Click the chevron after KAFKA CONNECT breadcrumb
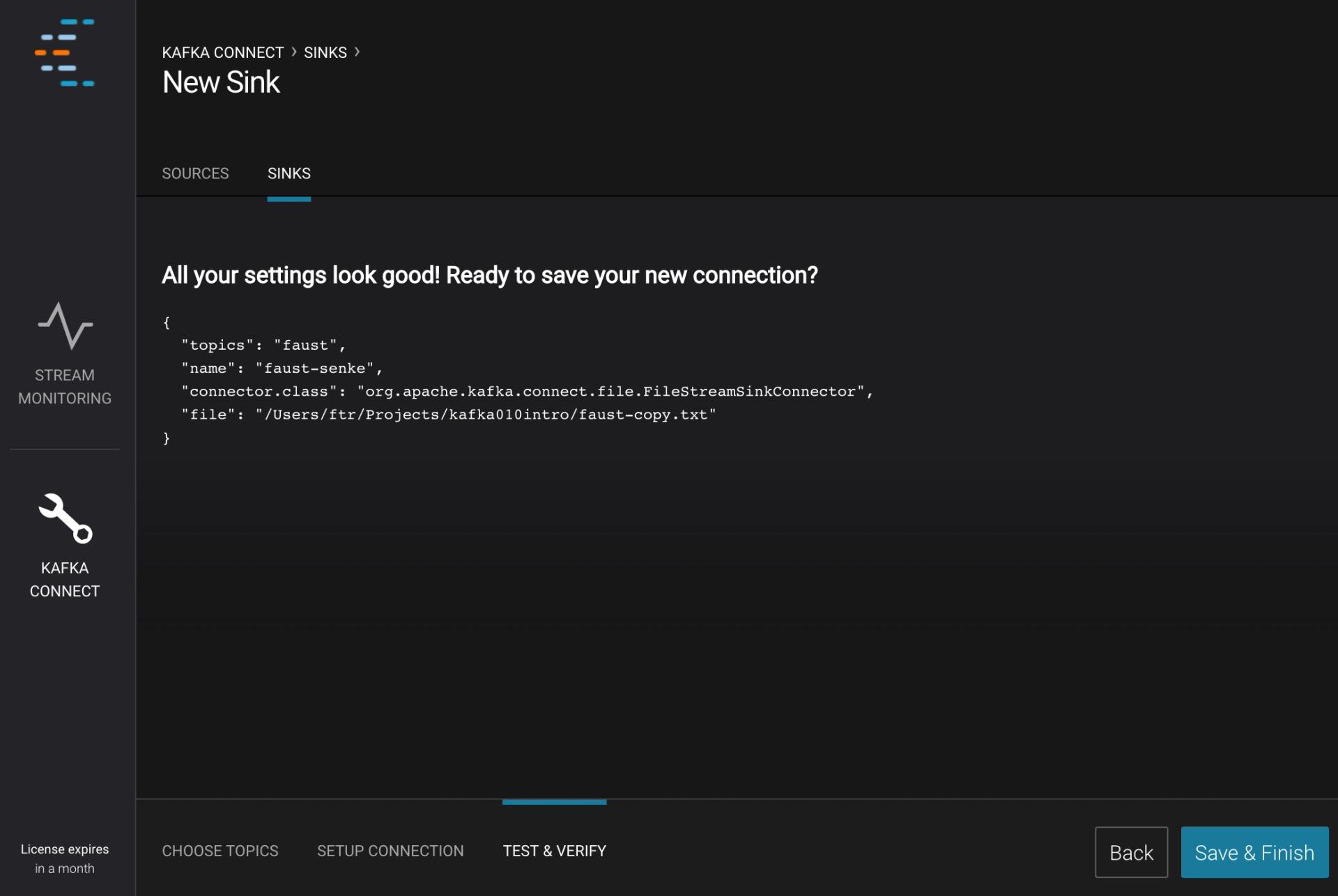Image resolution: width=1338 pixels, height=896 pixels. point(294,52)
